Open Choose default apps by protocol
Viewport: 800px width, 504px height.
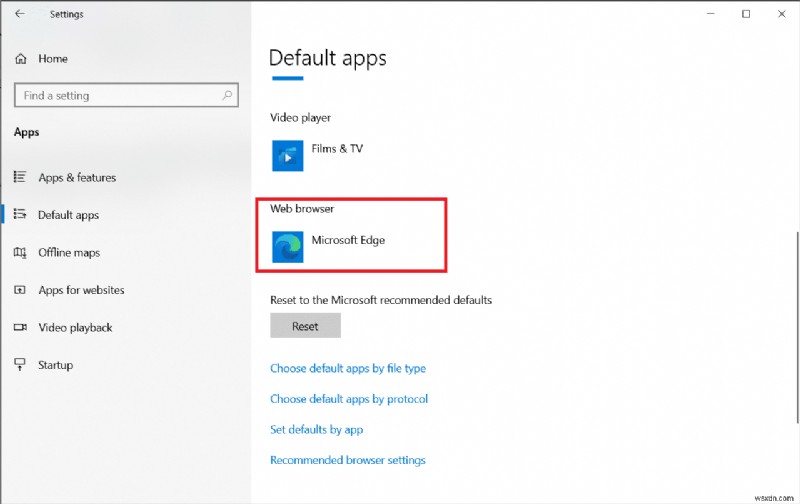[349, 399]
